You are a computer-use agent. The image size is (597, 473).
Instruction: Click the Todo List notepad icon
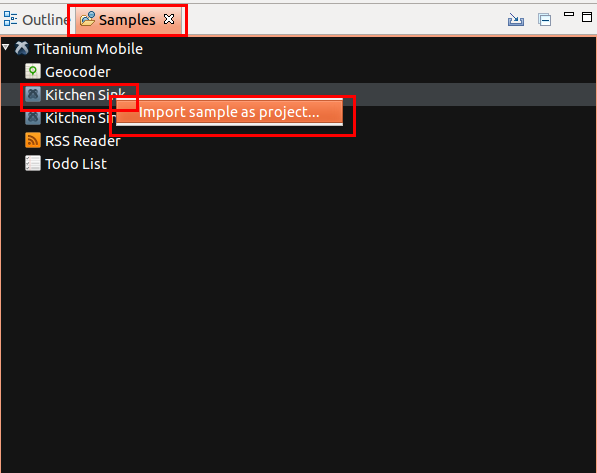click(33, 163)
